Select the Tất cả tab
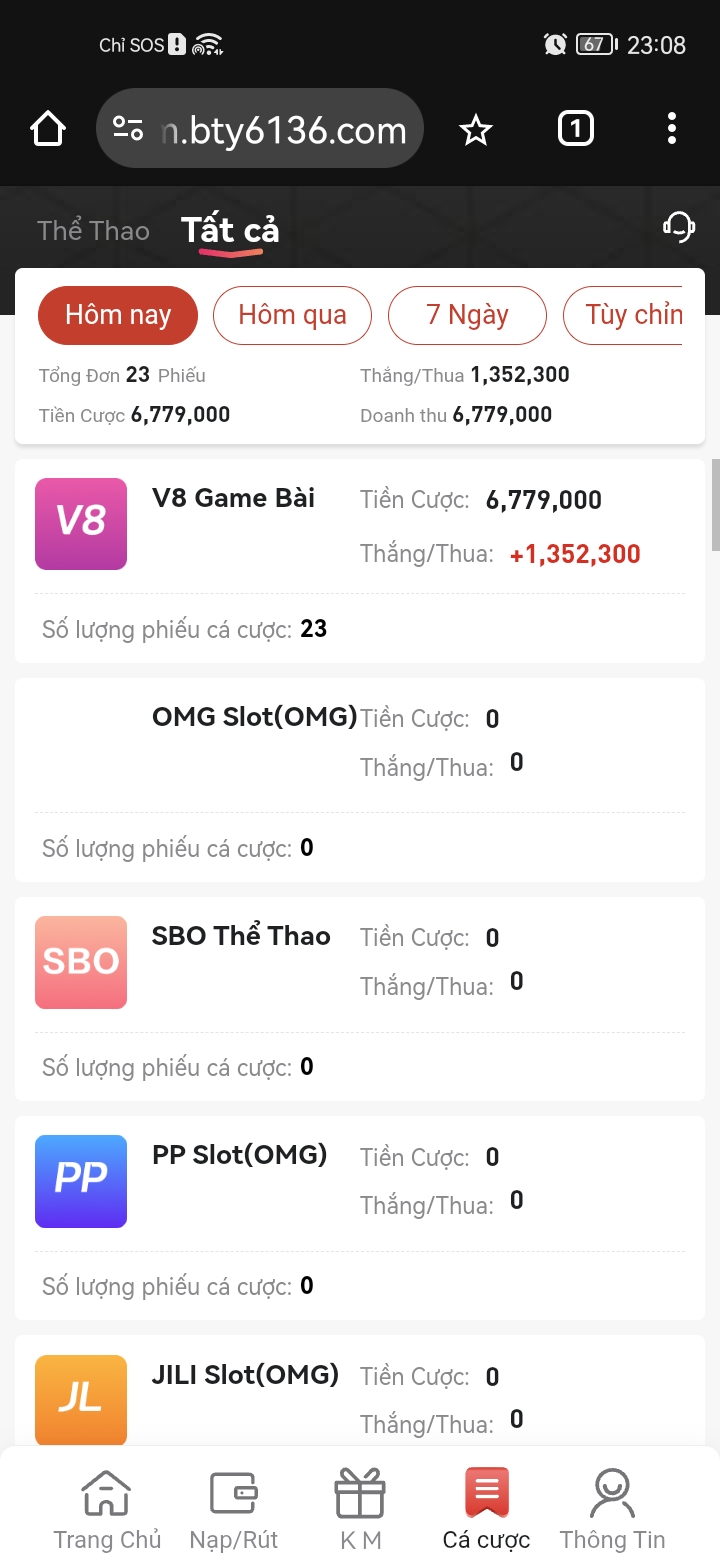 [x=230, y=231]
